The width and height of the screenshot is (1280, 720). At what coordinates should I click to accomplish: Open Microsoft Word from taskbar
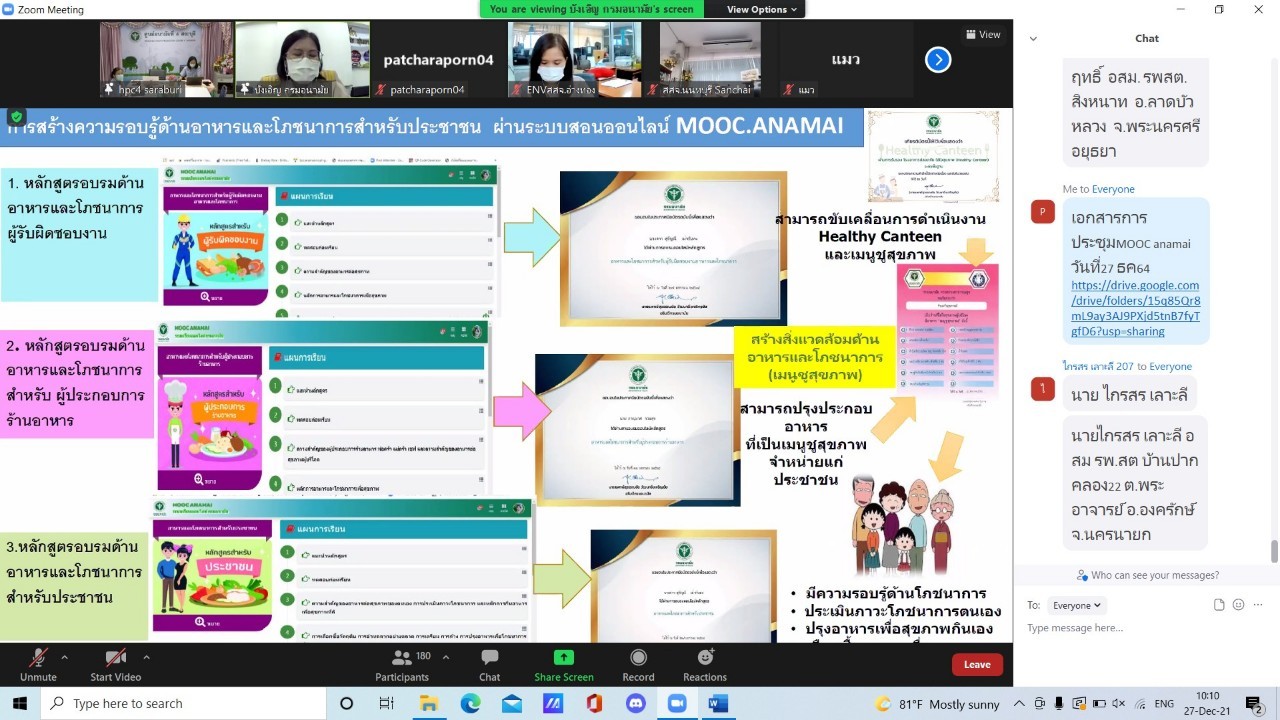[x=717, y=704]
